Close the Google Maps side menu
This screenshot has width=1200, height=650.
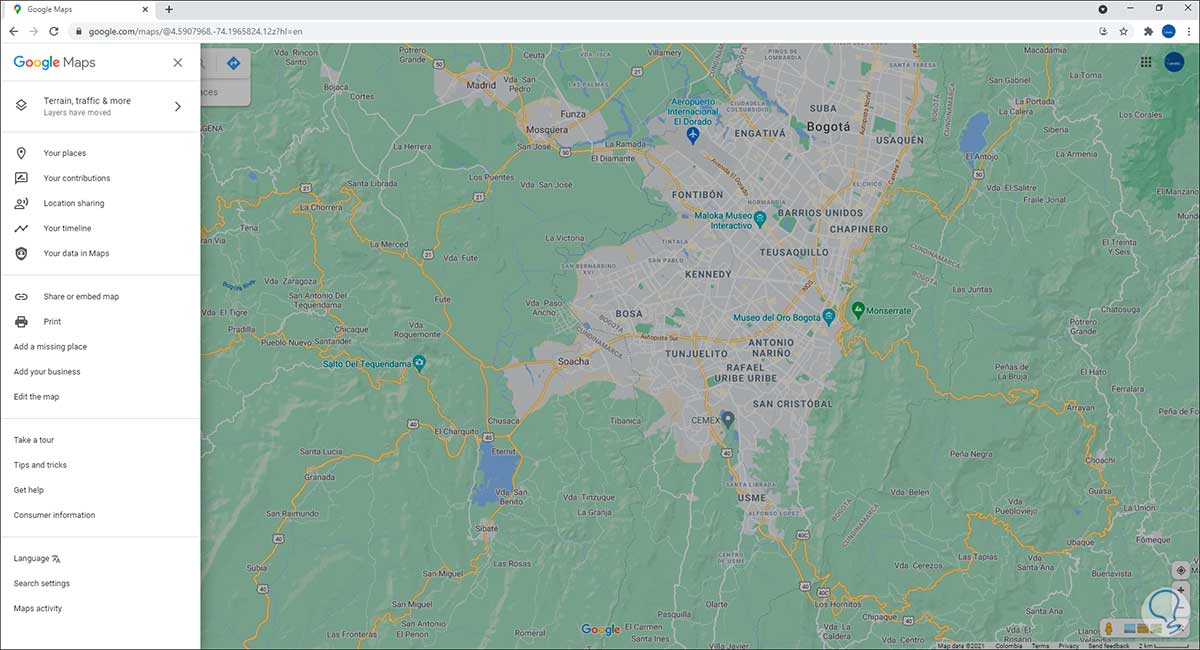click(x=177, y=62)
